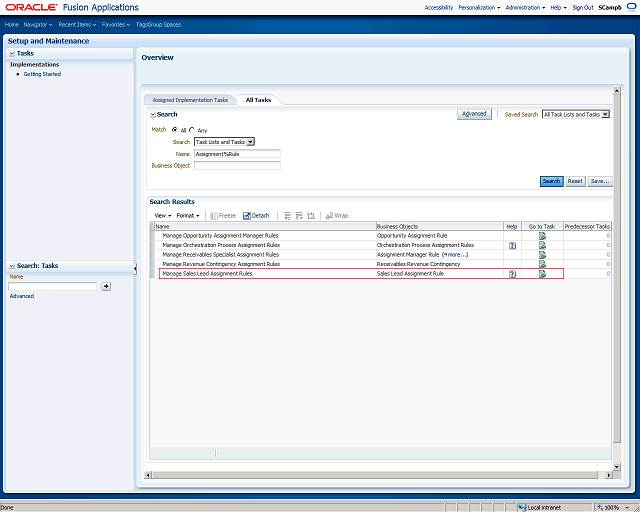Click the Sign Out link
The image size is (640, 512).
pos(583,7)
